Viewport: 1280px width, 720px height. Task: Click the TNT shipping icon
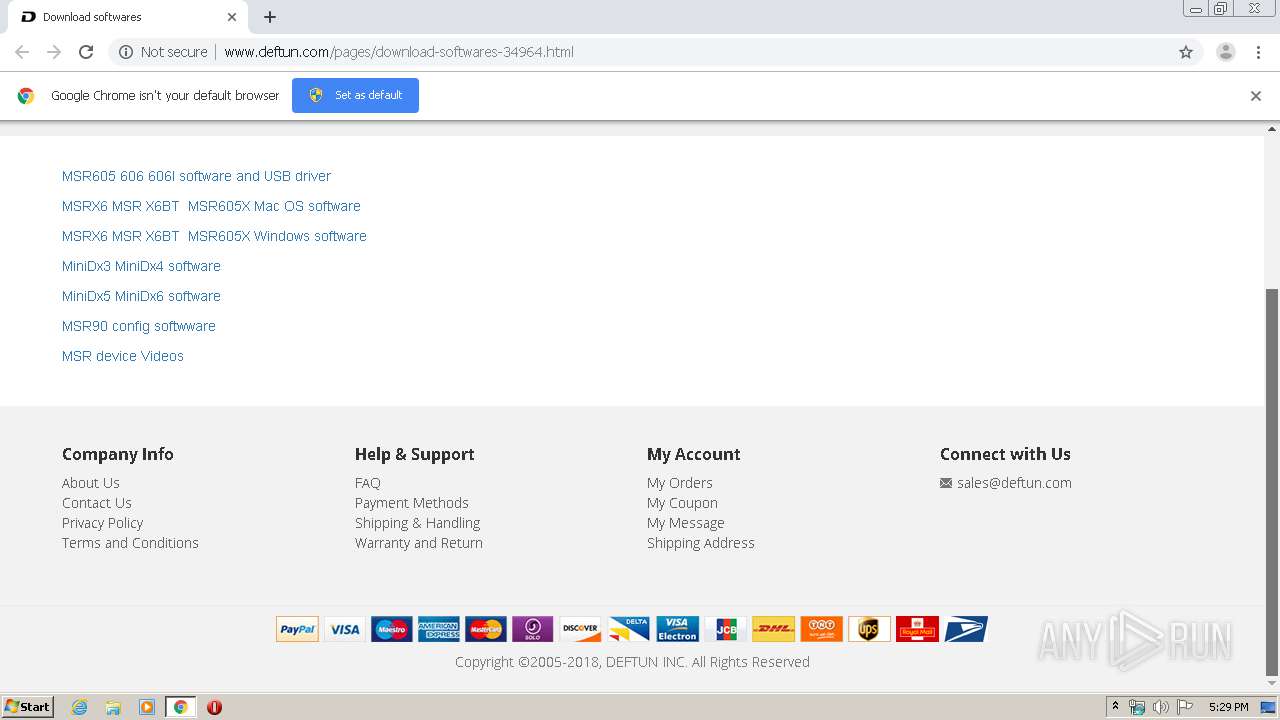(x=822, y=629)
